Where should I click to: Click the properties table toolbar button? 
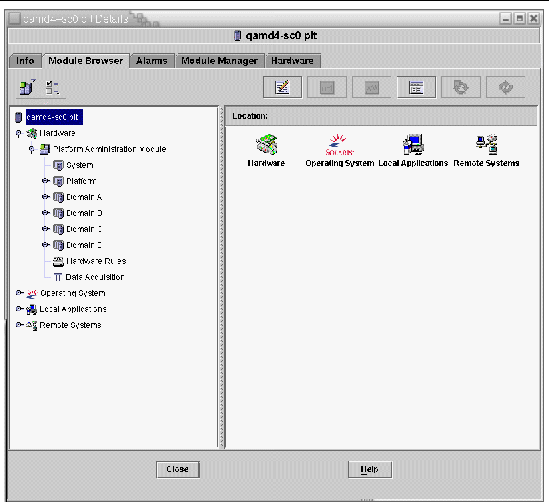coord(416,87)
